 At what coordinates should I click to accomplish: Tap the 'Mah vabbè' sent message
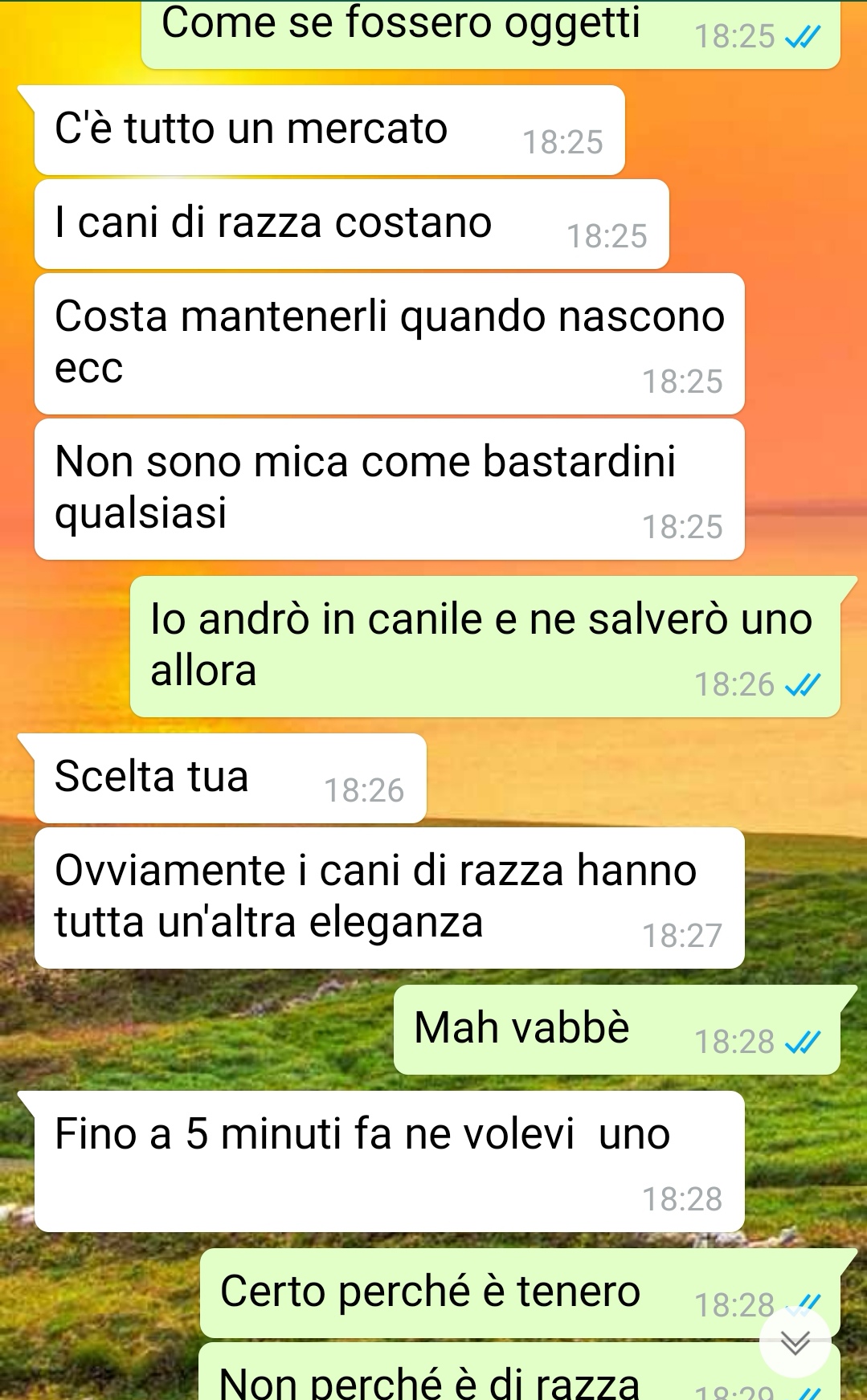[617, 1030]
